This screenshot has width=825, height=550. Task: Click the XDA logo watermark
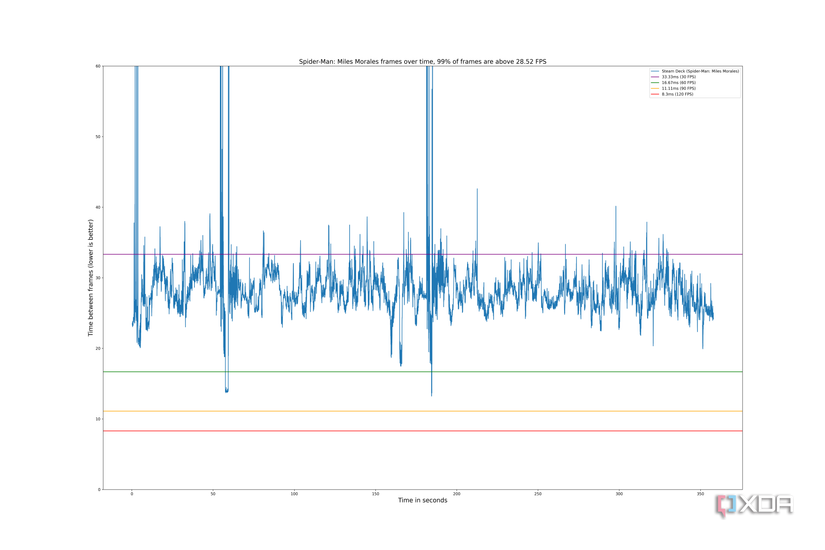(753, 506)
